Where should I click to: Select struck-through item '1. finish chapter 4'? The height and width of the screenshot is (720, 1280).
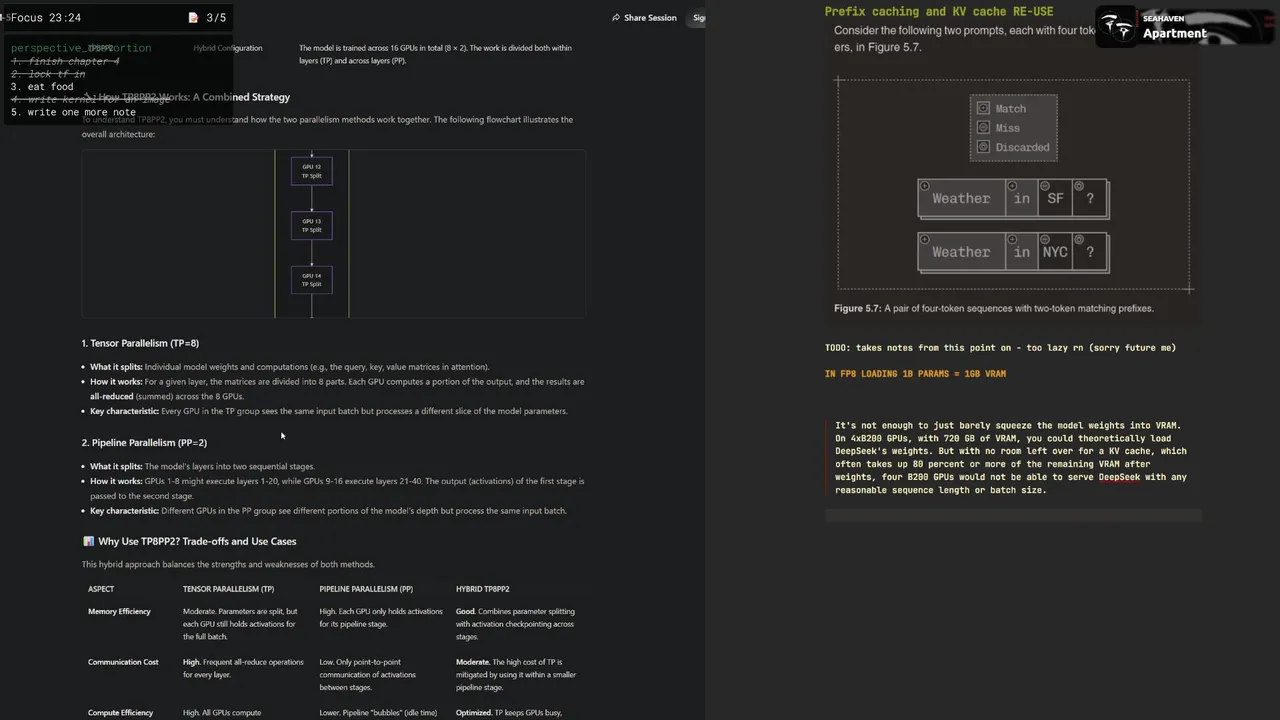(65, 61)
